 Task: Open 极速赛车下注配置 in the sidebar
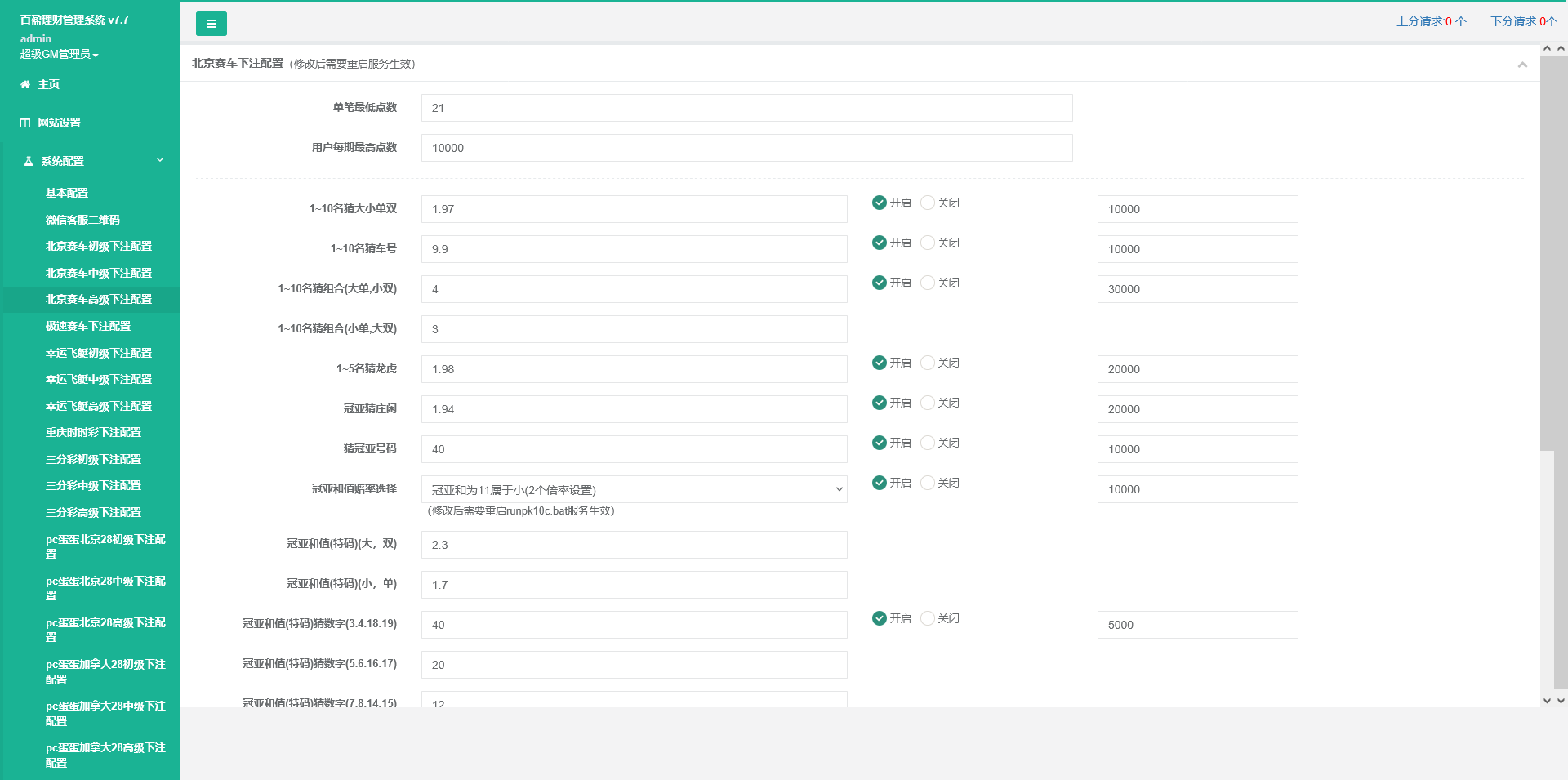click(88, 326)
